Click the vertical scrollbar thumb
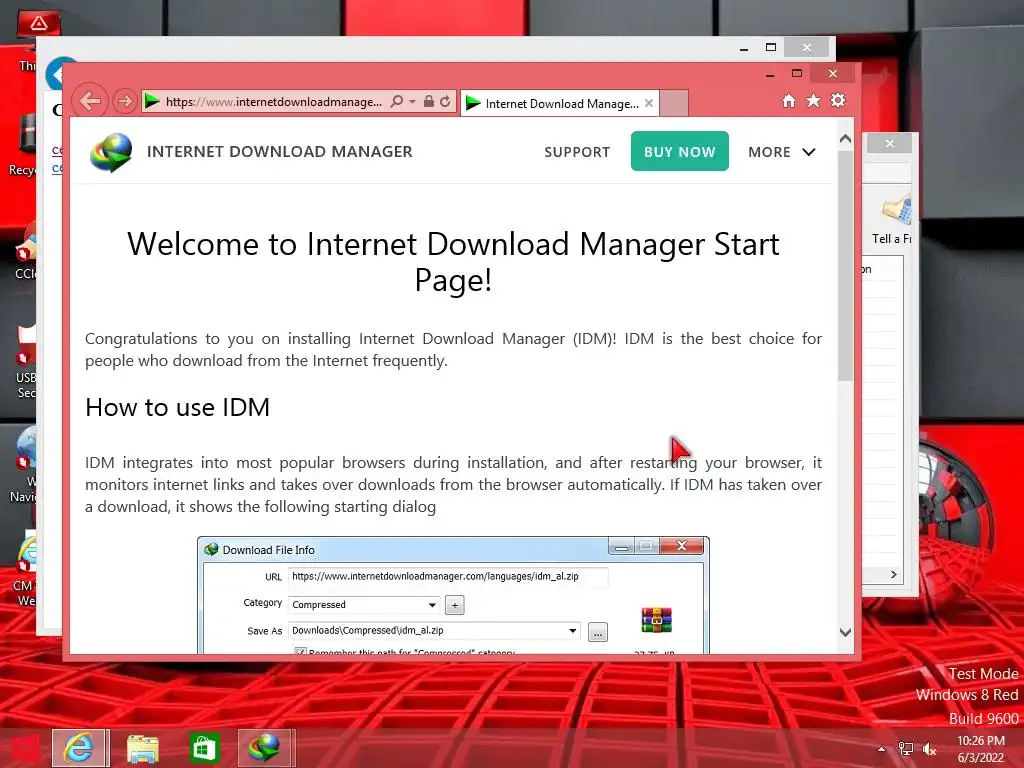Image resolution: width=1024 pixels, height=768 pixels. point(845,266)
